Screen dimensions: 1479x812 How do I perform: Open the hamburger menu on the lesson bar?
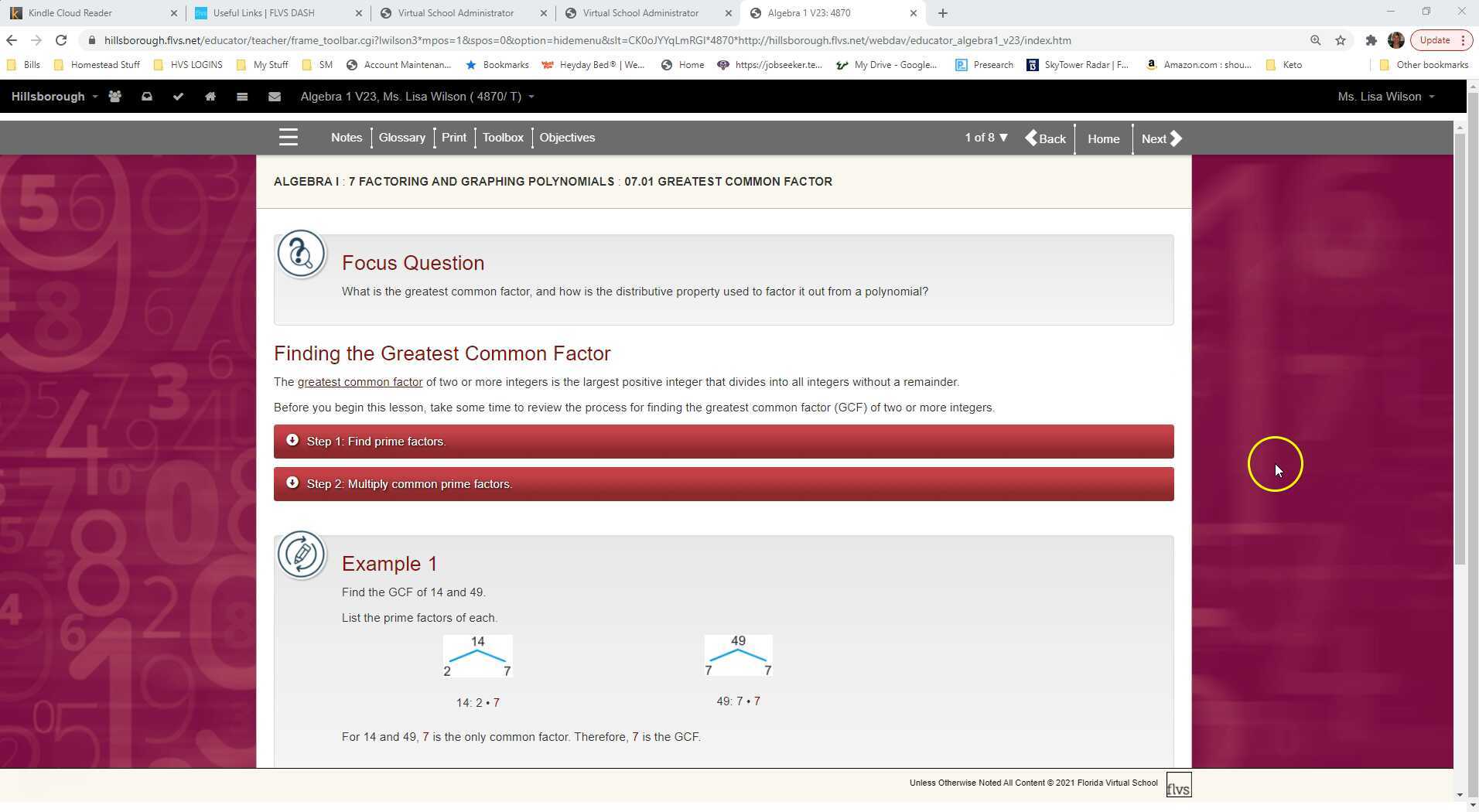pyautogui.click(x=289, y=137)
